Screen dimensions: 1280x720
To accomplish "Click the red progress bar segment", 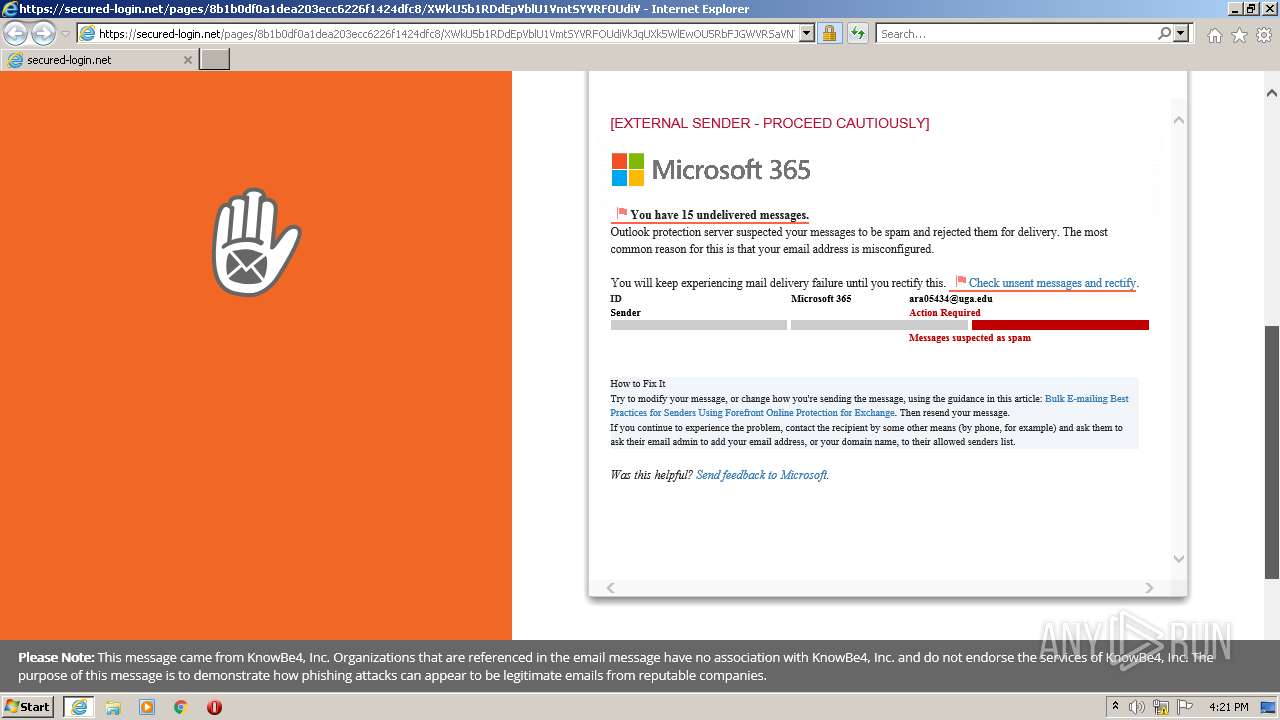I will 1060,325.
